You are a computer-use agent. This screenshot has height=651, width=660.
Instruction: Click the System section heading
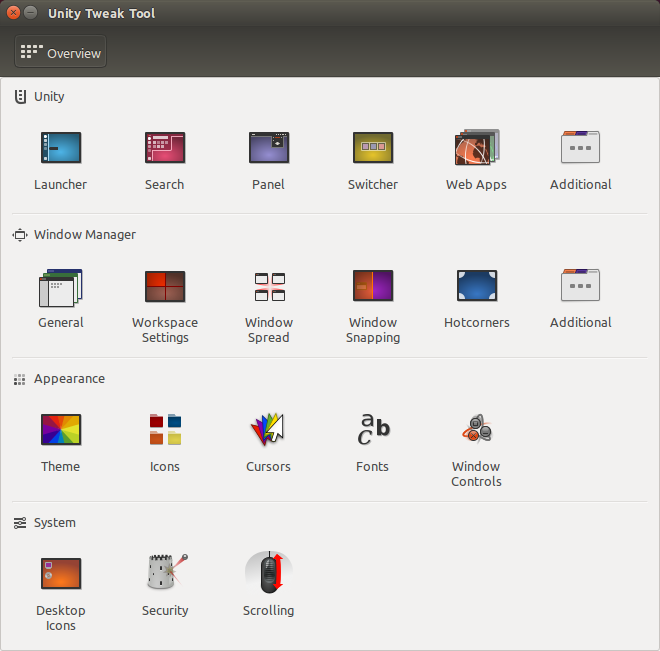click(55, 523)
